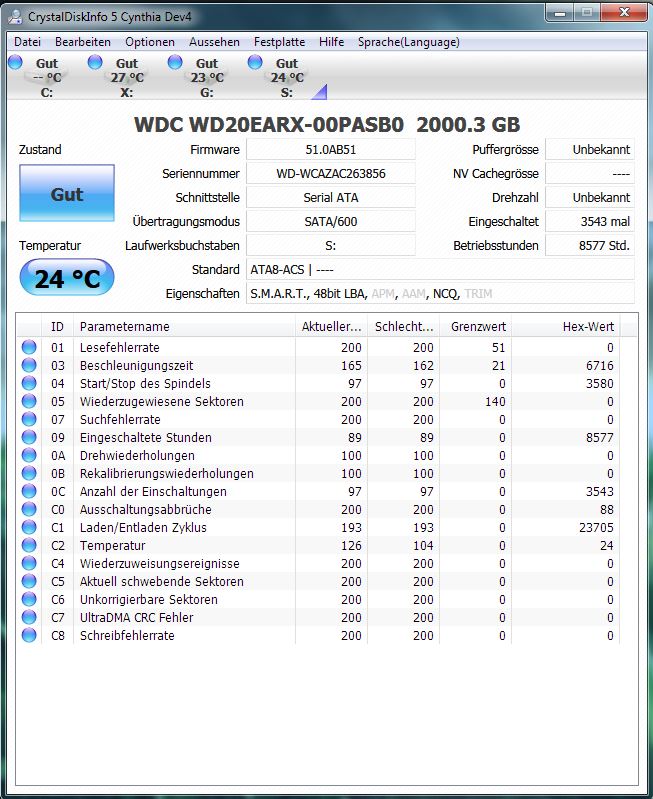Click the Übertragungsmodus field SATA/600
Screen dimensions: 653x799
point(331,222)
